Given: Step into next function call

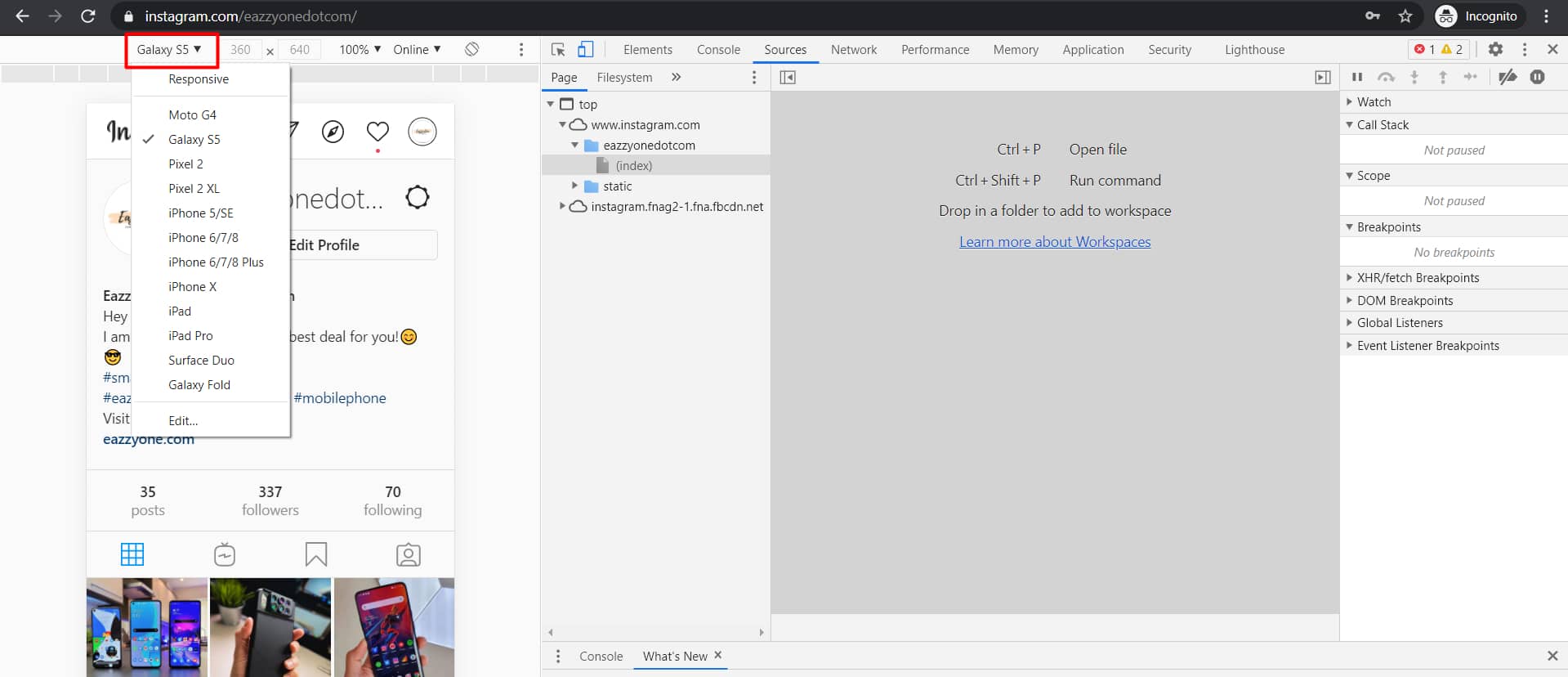Looking at the screenshot, I should 1414,77.
